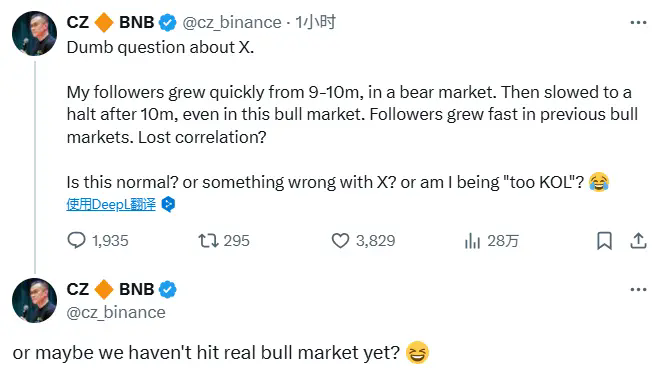Click the 1小时 timestamp on the first tweet
The height and width of the screenshot is (370, 661).
click(316, 22)
